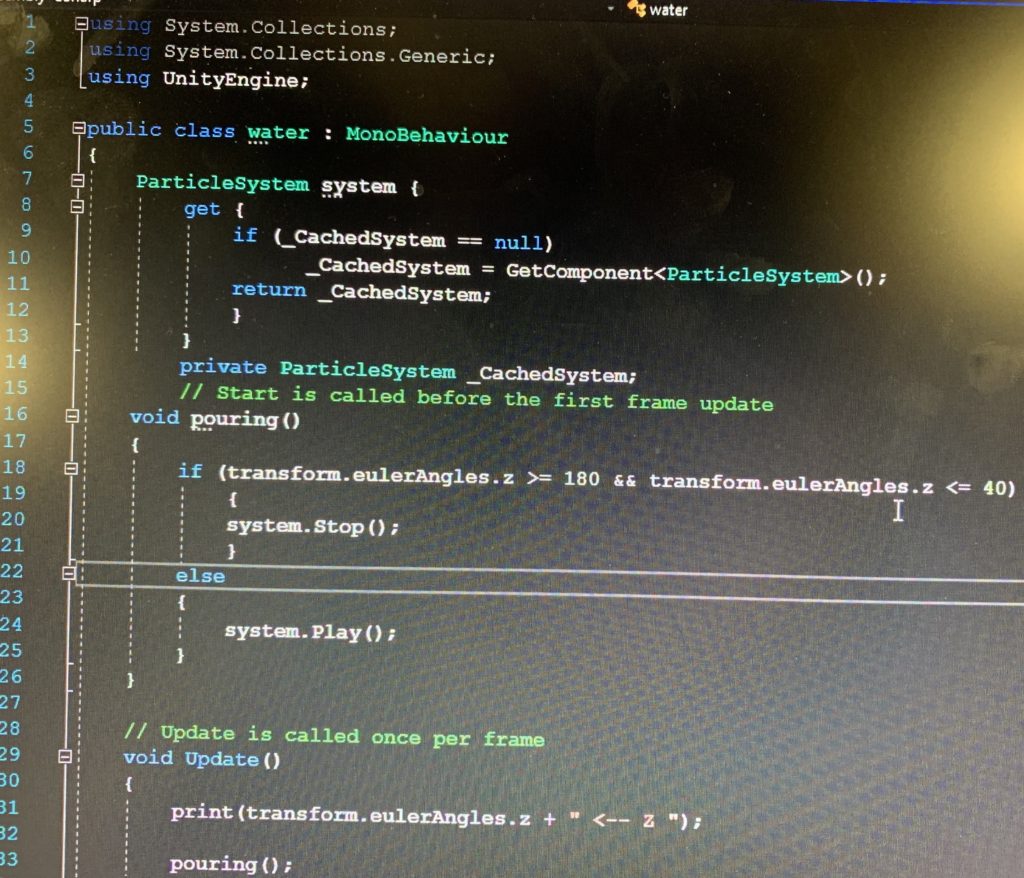Click the 'pouring();' call on line 33

click(231, 864)
